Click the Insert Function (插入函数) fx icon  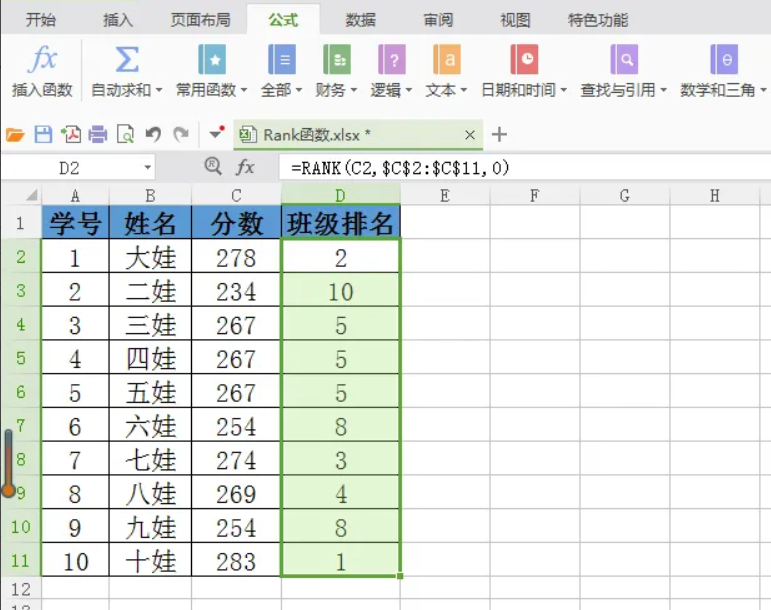point(43,59)
